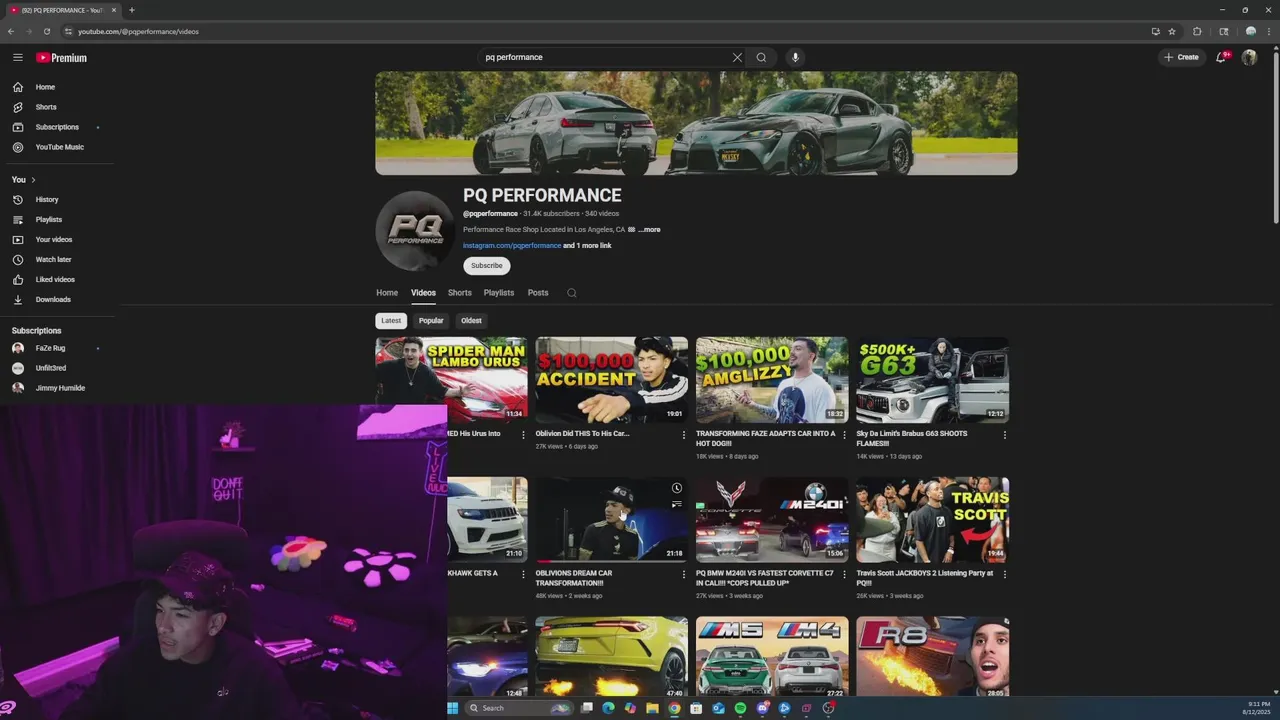Screen dimensions: 1280x720
Task: Switch to the channel Home tab
Action: 387,293
